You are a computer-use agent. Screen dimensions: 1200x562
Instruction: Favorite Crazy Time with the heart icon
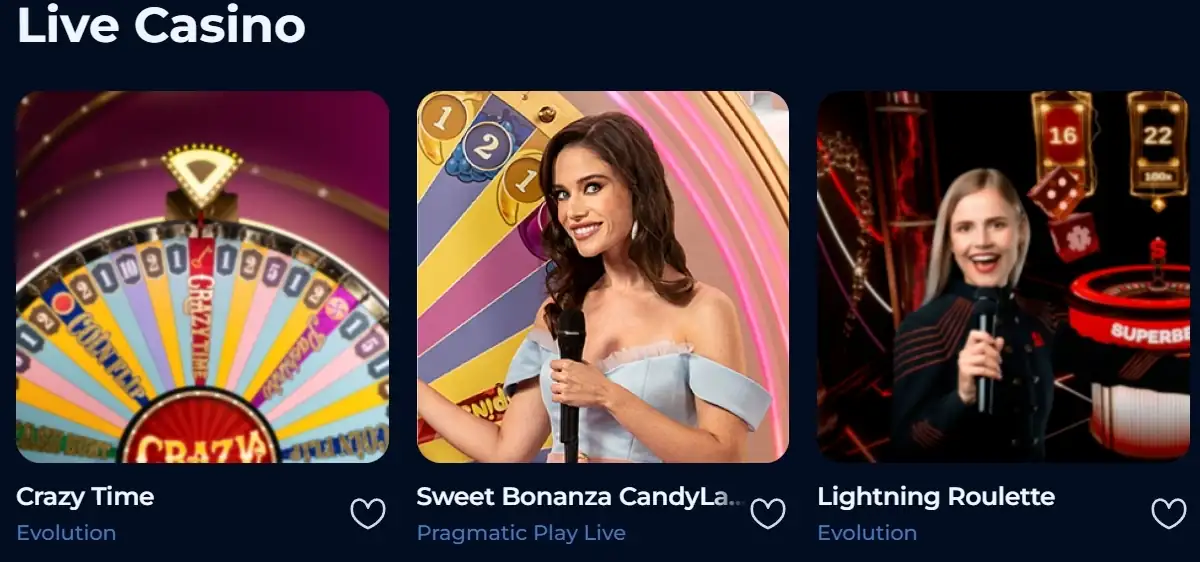[368, 514]
